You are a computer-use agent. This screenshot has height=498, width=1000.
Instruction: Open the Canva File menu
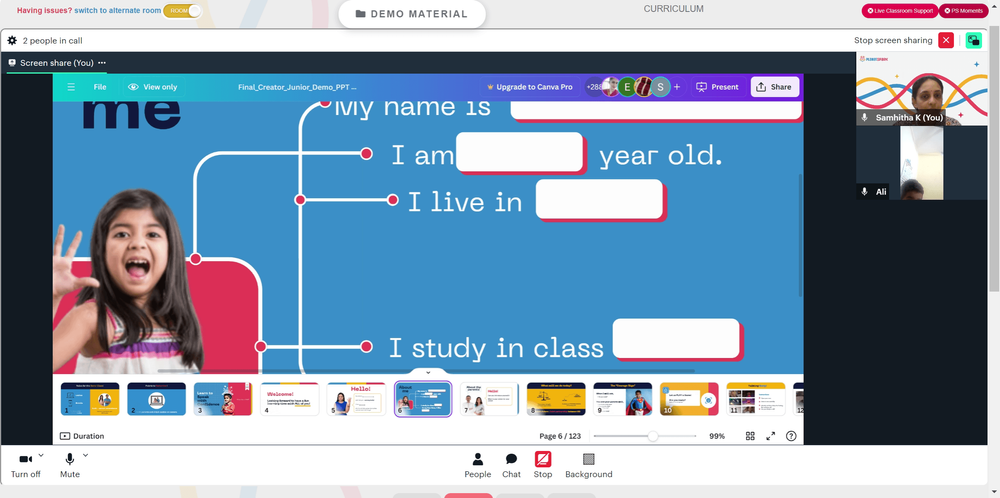tap(100, 87)
